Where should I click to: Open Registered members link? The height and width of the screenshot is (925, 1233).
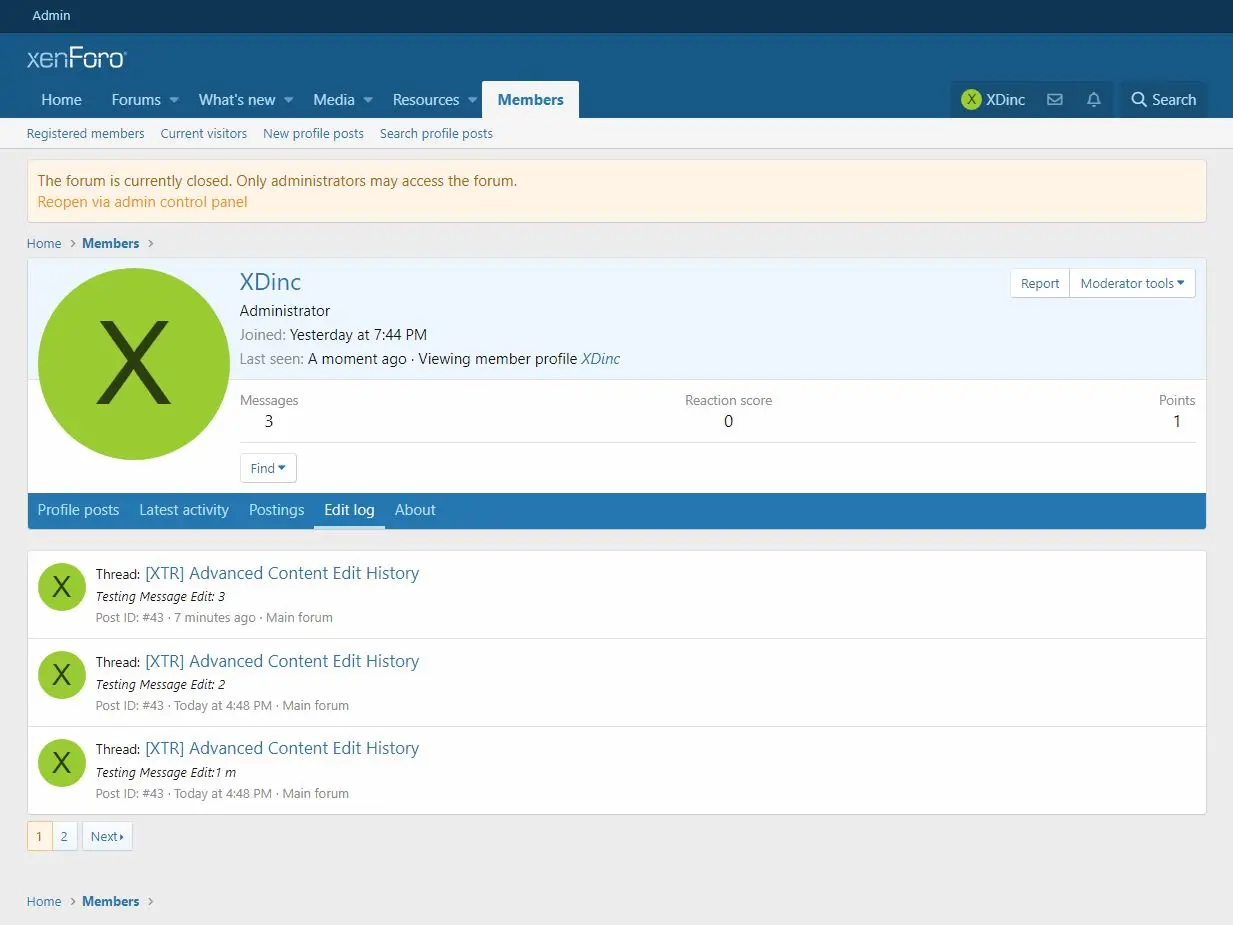[x=85, y=133]
